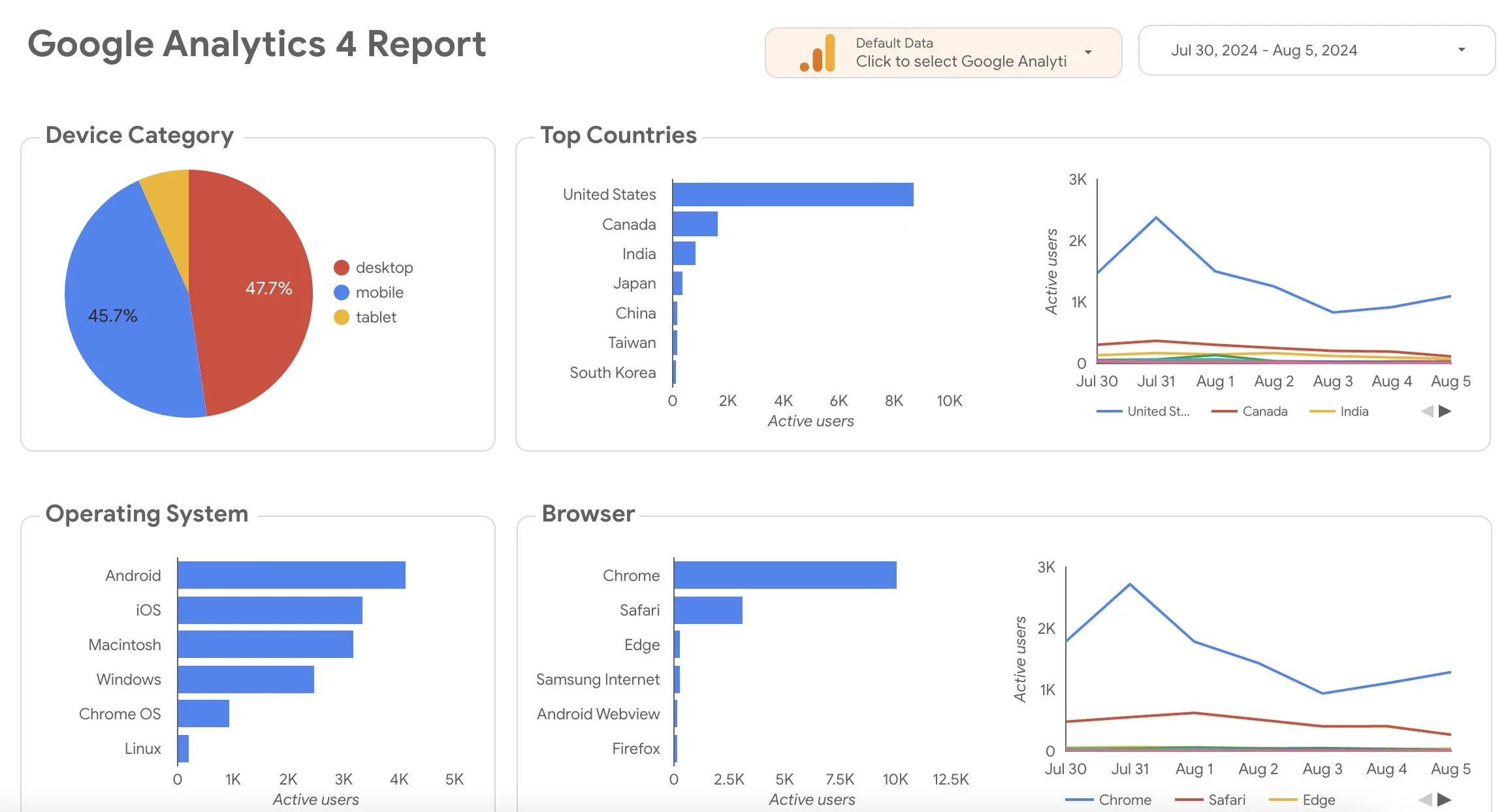Click the Chrome OS bar
1506x812 pixels.
click(203, 713)
